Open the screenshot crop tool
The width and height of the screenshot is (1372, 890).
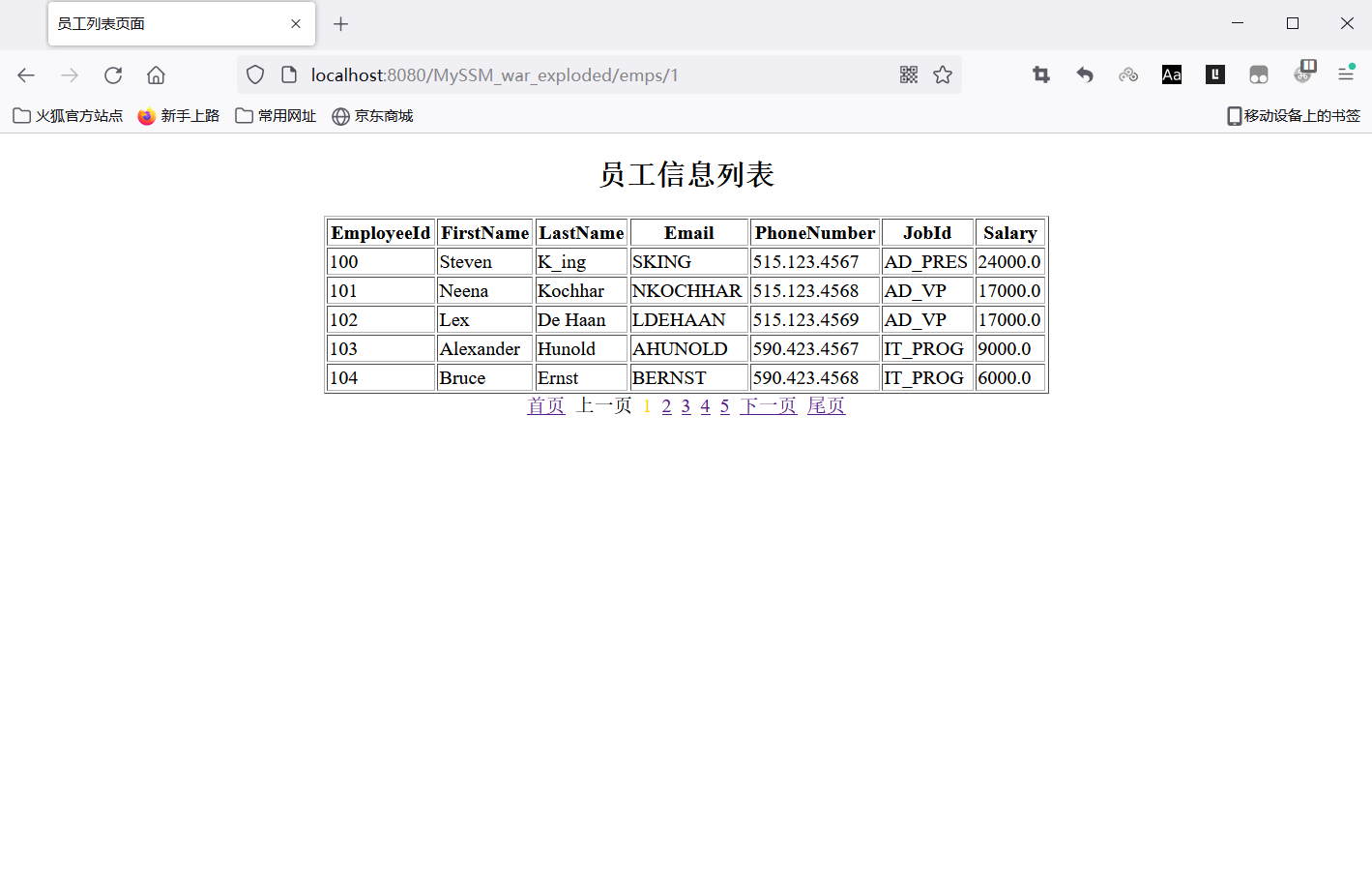pyautogui.click(x=1041, y=74)
